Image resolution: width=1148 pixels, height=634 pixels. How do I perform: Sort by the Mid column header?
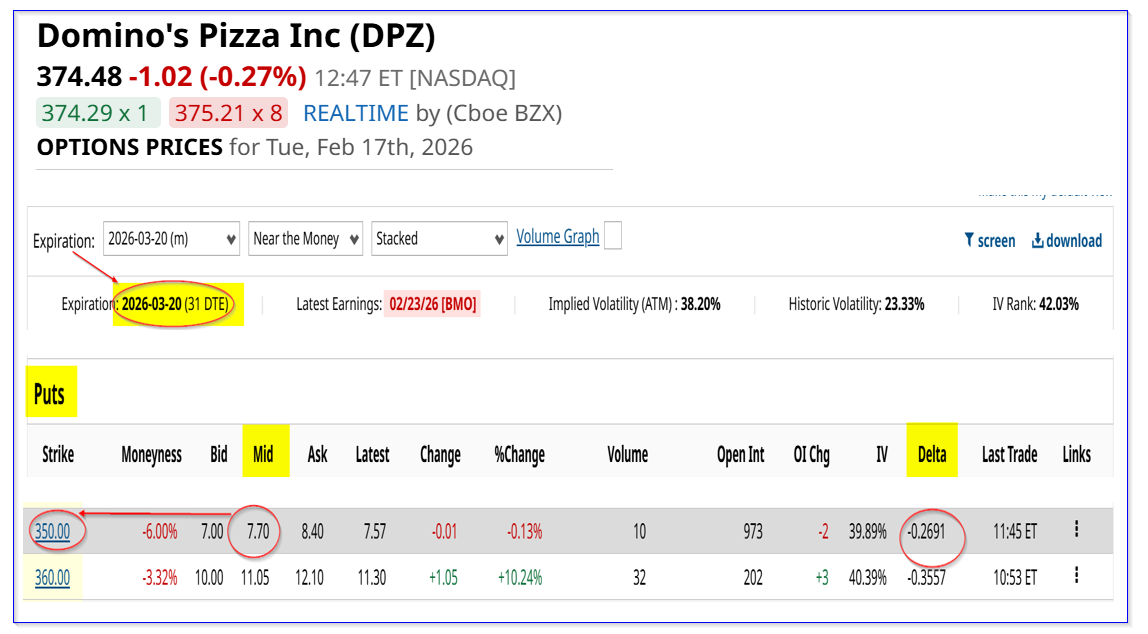click(x=263, y=455)
